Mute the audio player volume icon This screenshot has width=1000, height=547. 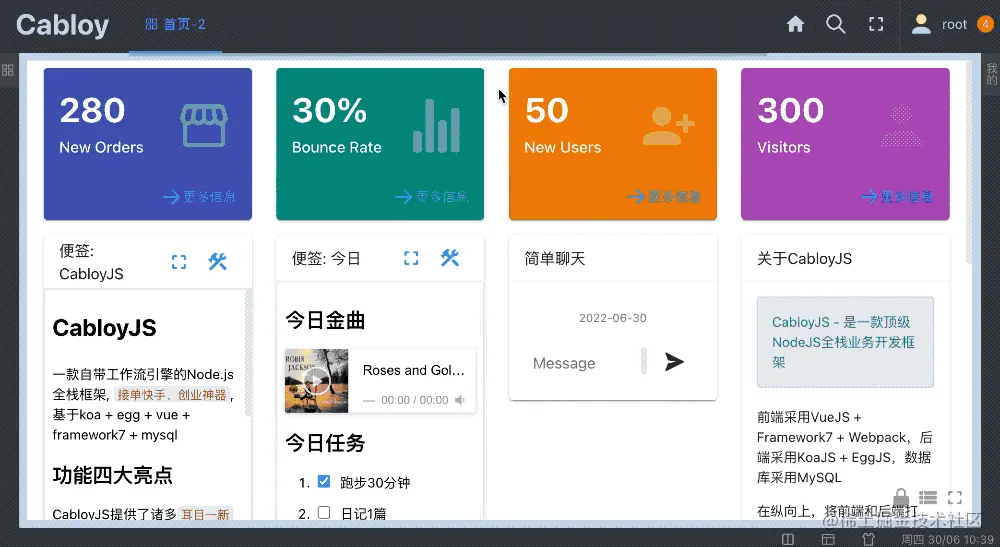[460, 400]
